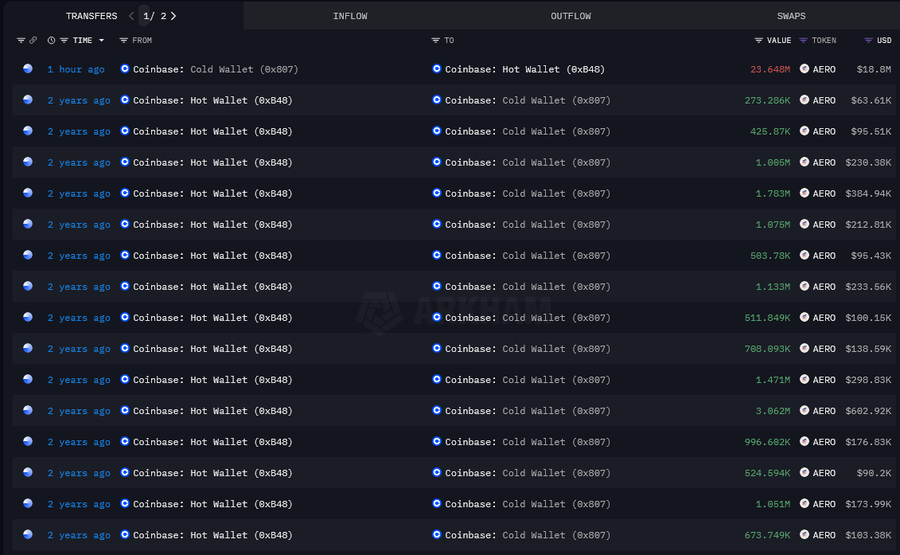
Task: Click the clock icon beside TIME
Action: pos(51,41)
